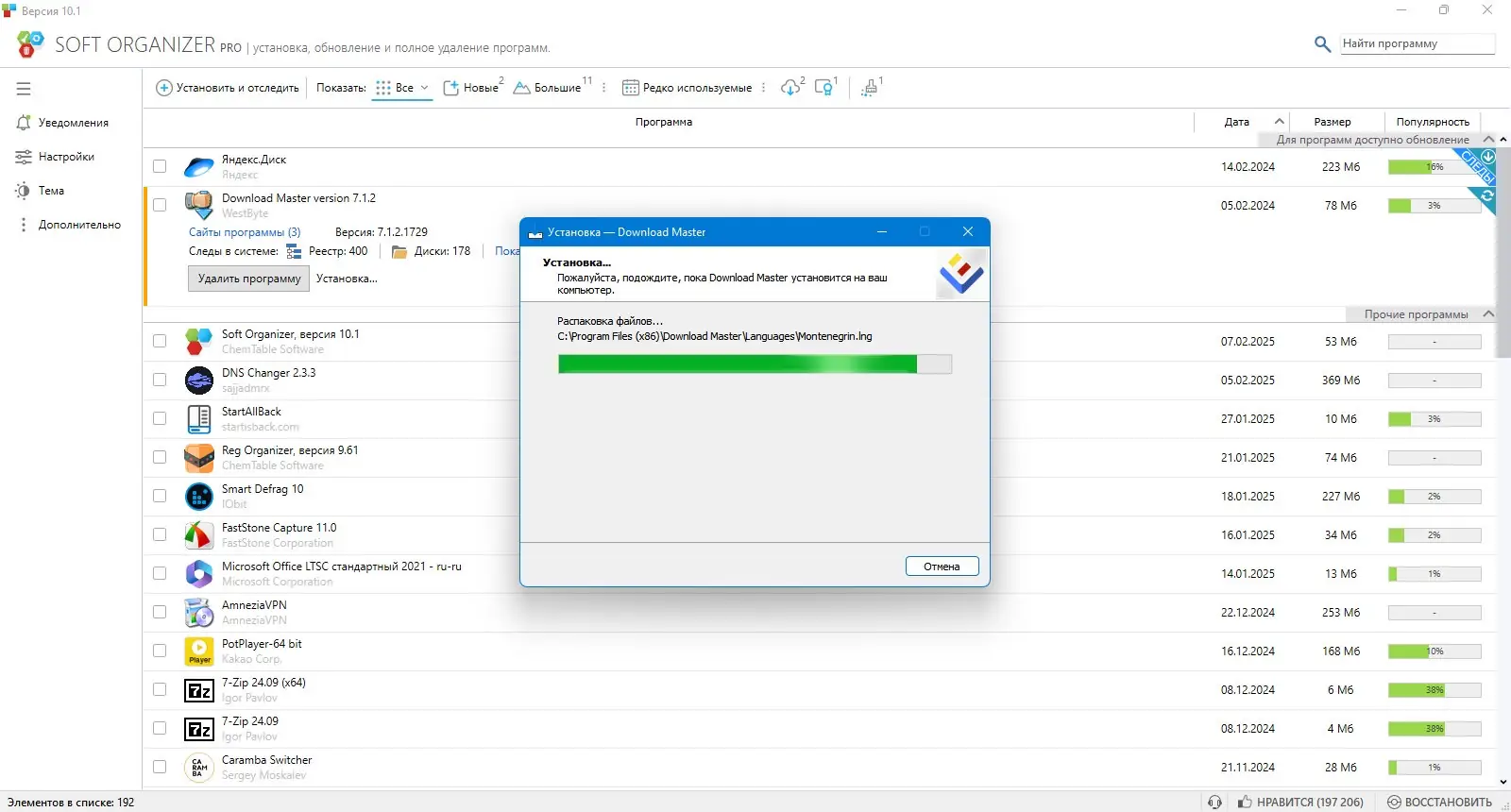Click the Caramba Switcher program icon
The image size is (1511, 812).
(x=198, y=767)
